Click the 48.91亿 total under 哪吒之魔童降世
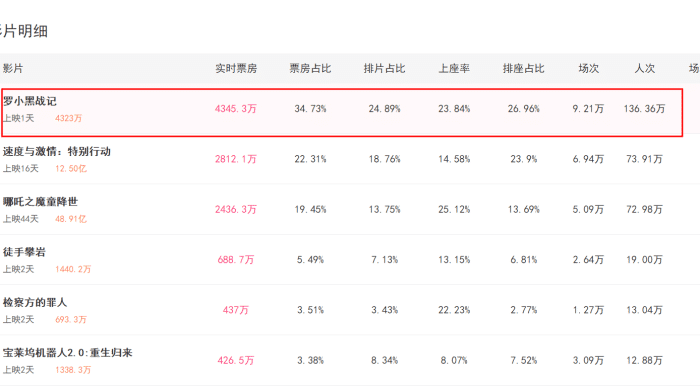The width and height of the screenshot is (700, 387). pos(71,219)
